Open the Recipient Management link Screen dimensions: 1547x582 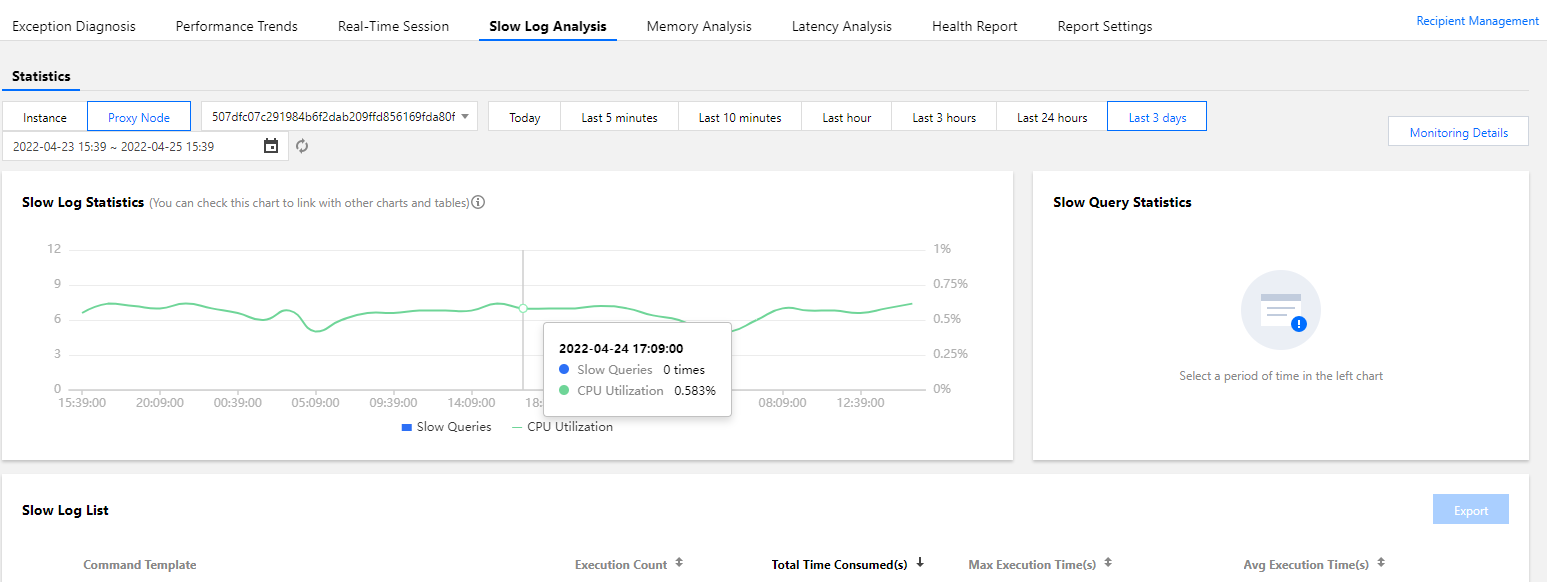tap(1477, 21)
